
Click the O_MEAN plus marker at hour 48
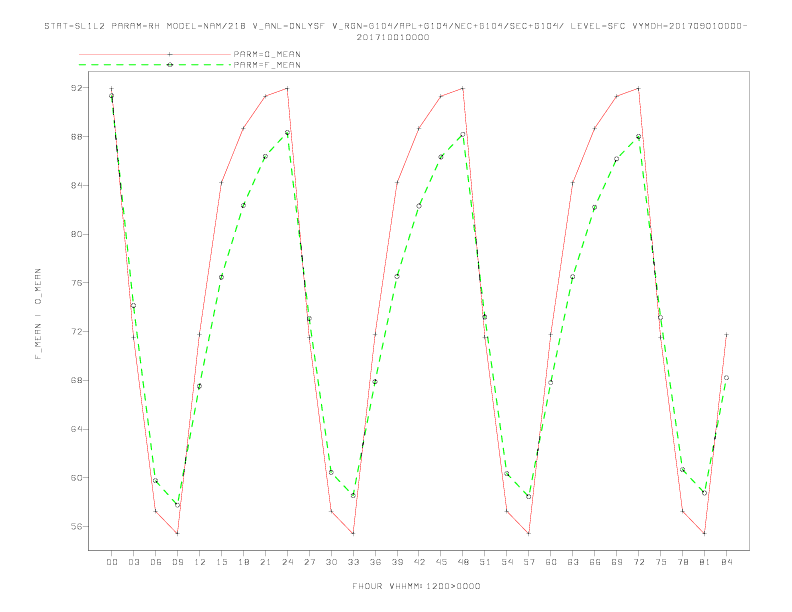[x=463, y=88]
